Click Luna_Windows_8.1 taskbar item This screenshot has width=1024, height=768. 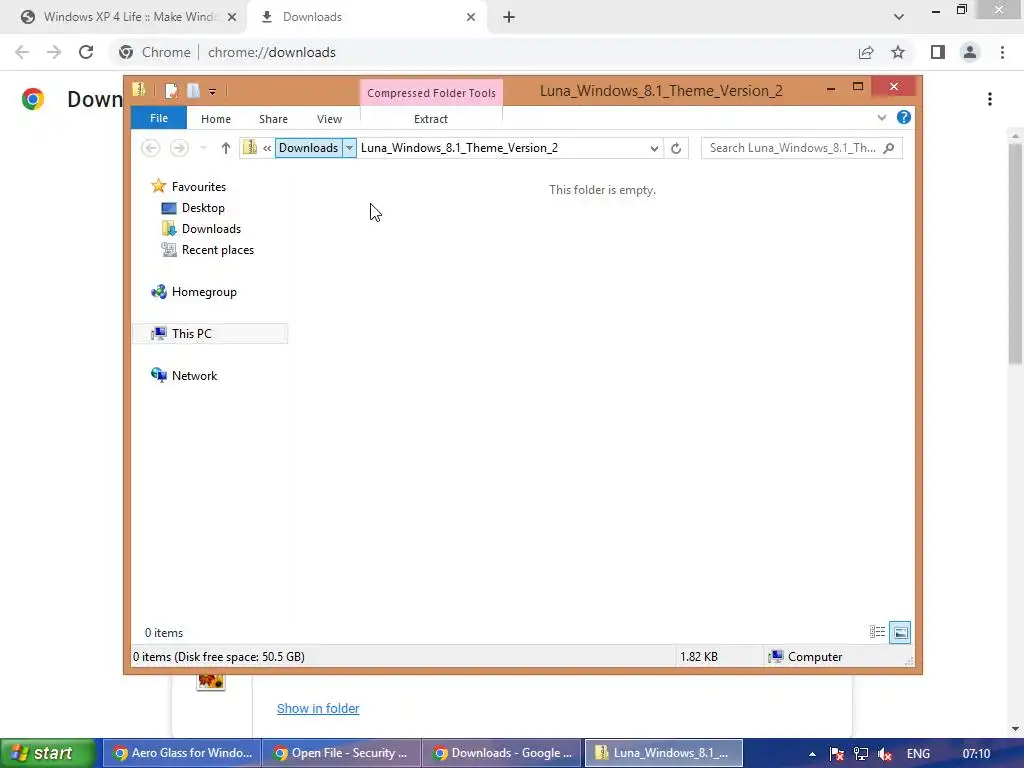[664, 753]
